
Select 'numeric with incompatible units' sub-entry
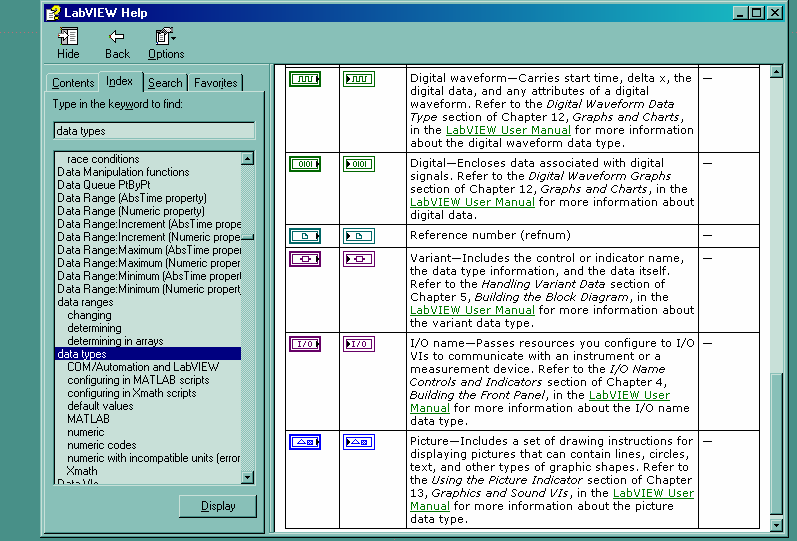pos(154,458)
